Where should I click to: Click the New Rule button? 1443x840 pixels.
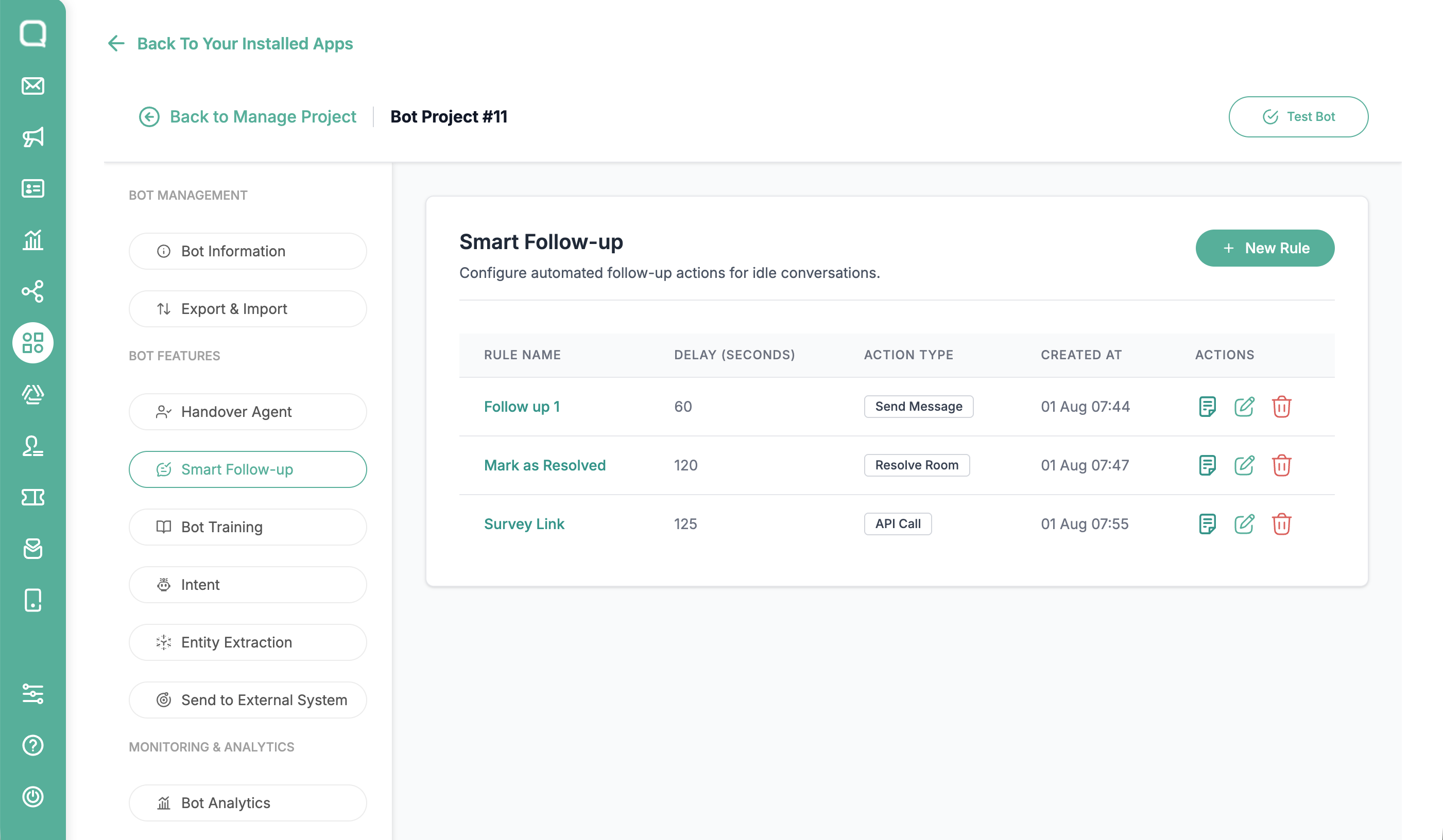(1265, 248)
